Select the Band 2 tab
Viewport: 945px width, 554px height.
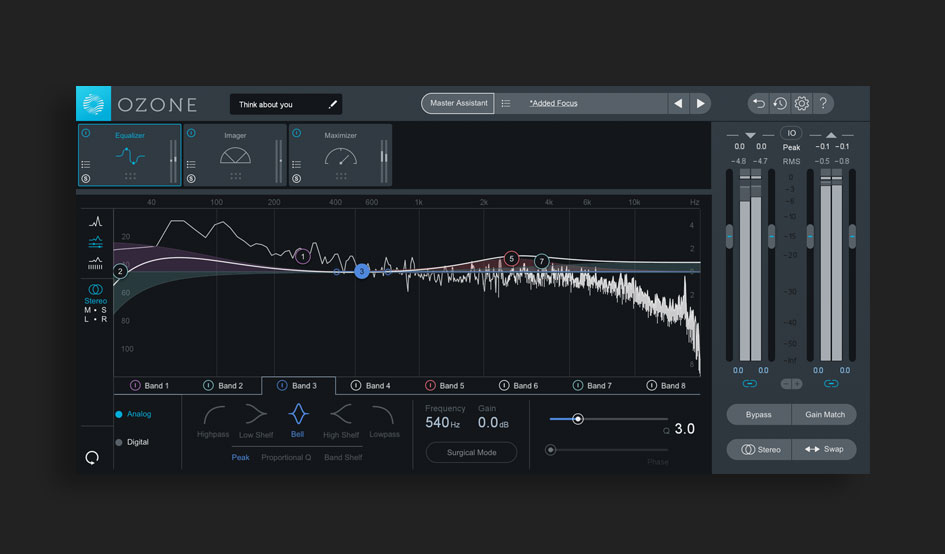click(x=224, y=386)
